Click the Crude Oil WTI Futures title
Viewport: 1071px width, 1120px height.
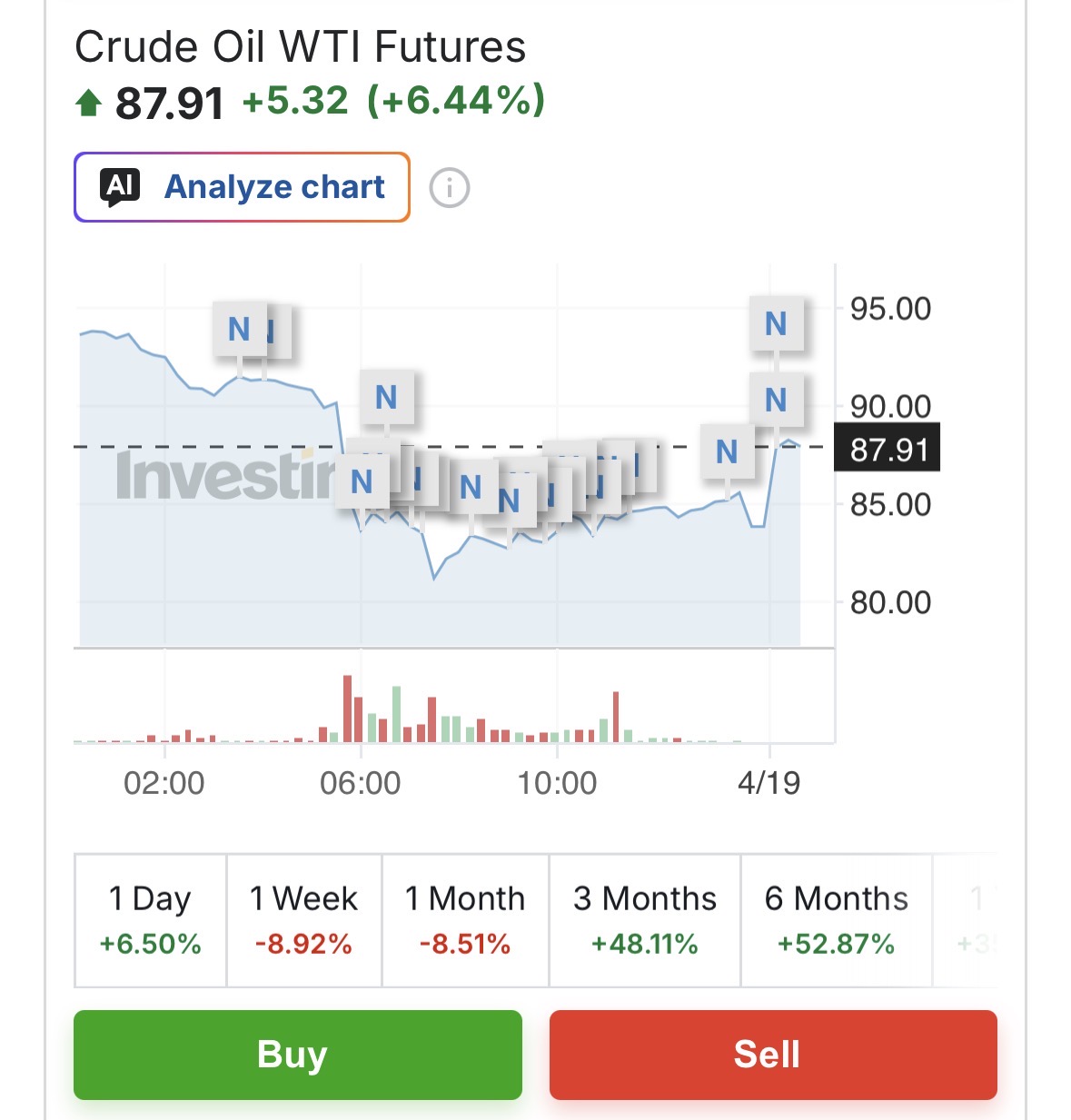(300, 47)
